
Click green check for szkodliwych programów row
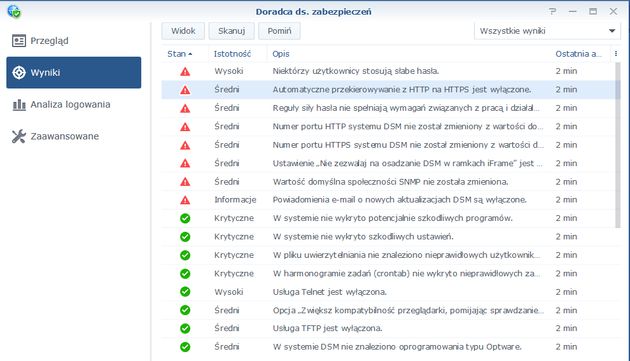tap(185, 218)
